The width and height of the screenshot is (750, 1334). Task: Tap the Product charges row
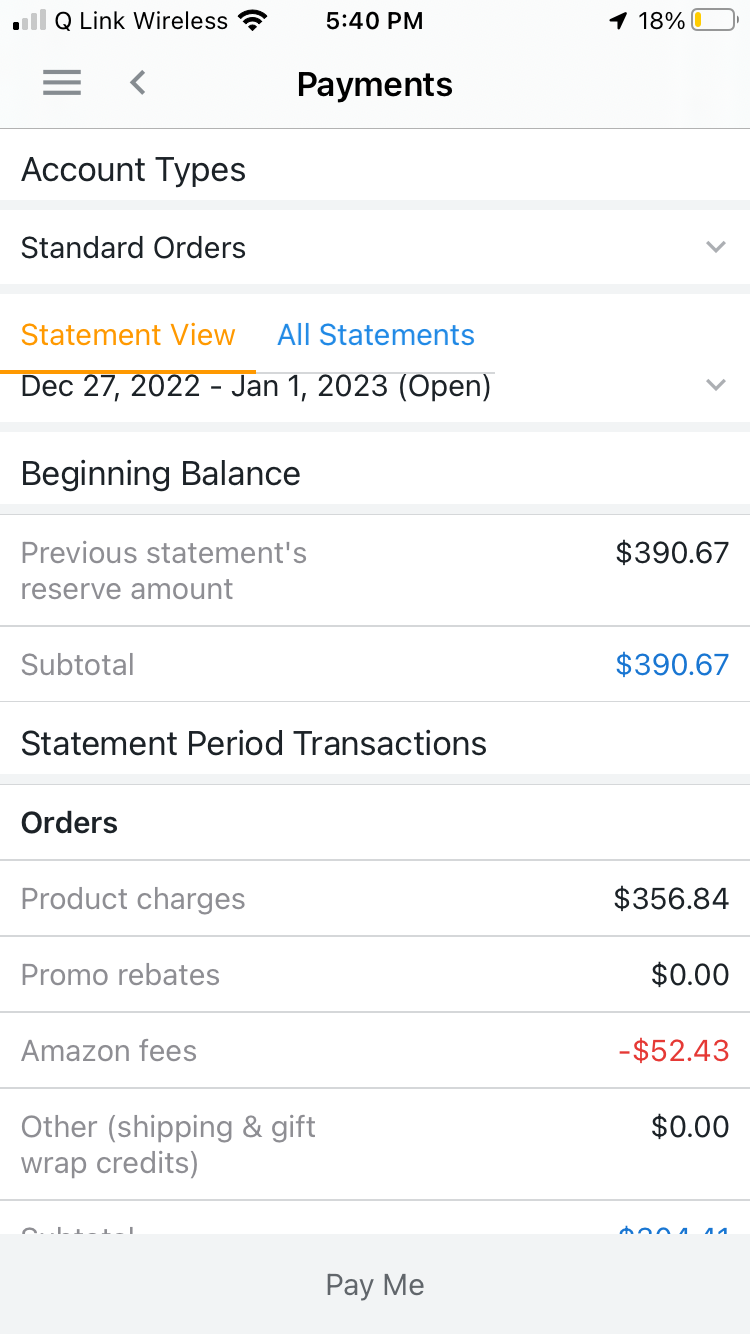[375, 898]
